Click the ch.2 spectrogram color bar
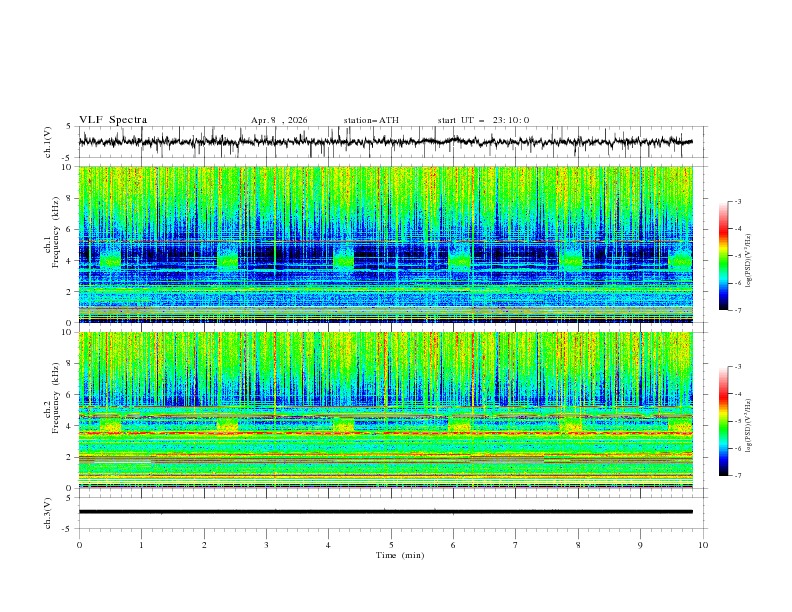The width and height of the screenshot is (792, 612). pos(723,421)
